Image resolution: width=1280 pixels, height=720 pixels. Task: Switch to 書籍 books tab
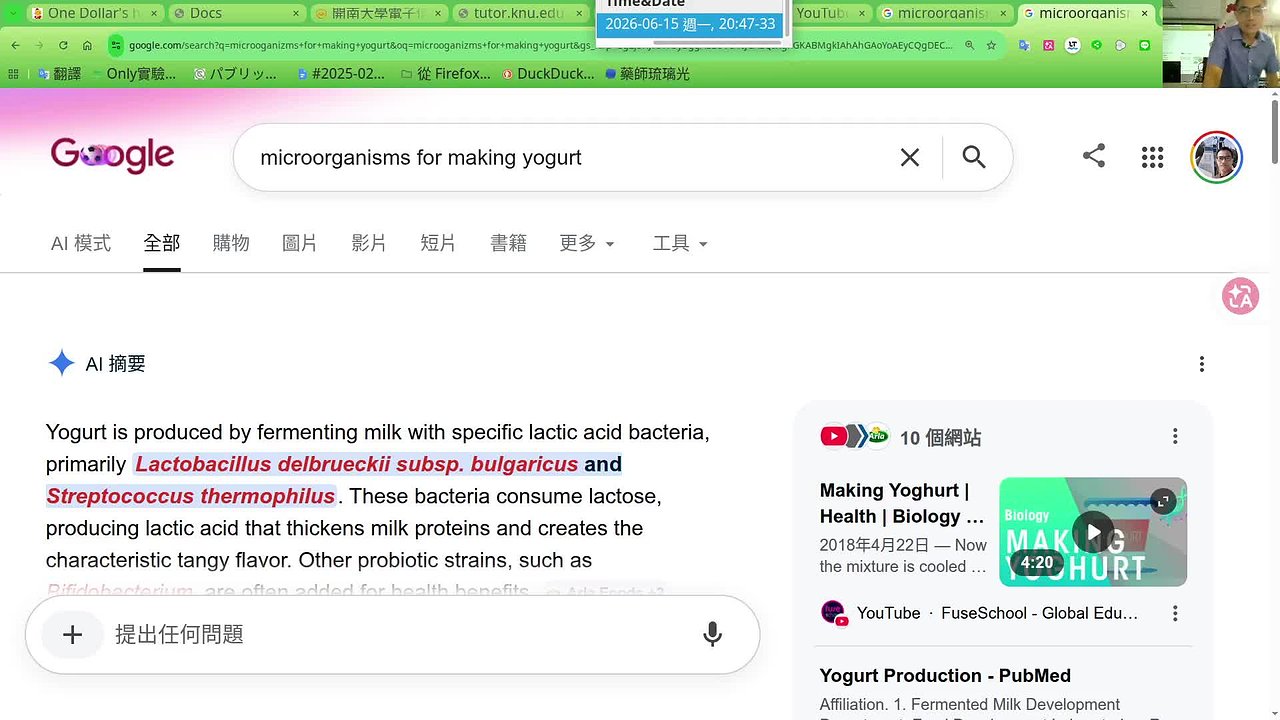[508, 243]
